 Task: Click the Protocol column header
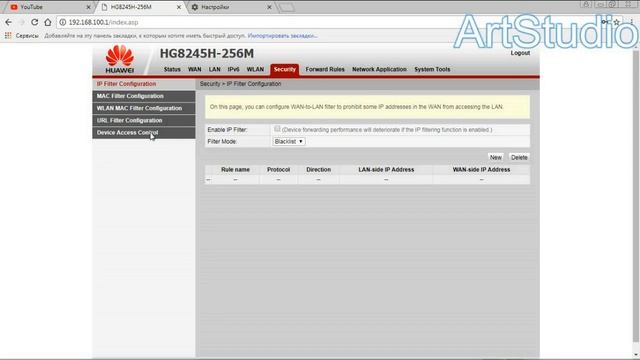pyautogui.click(x=278, y=169)
